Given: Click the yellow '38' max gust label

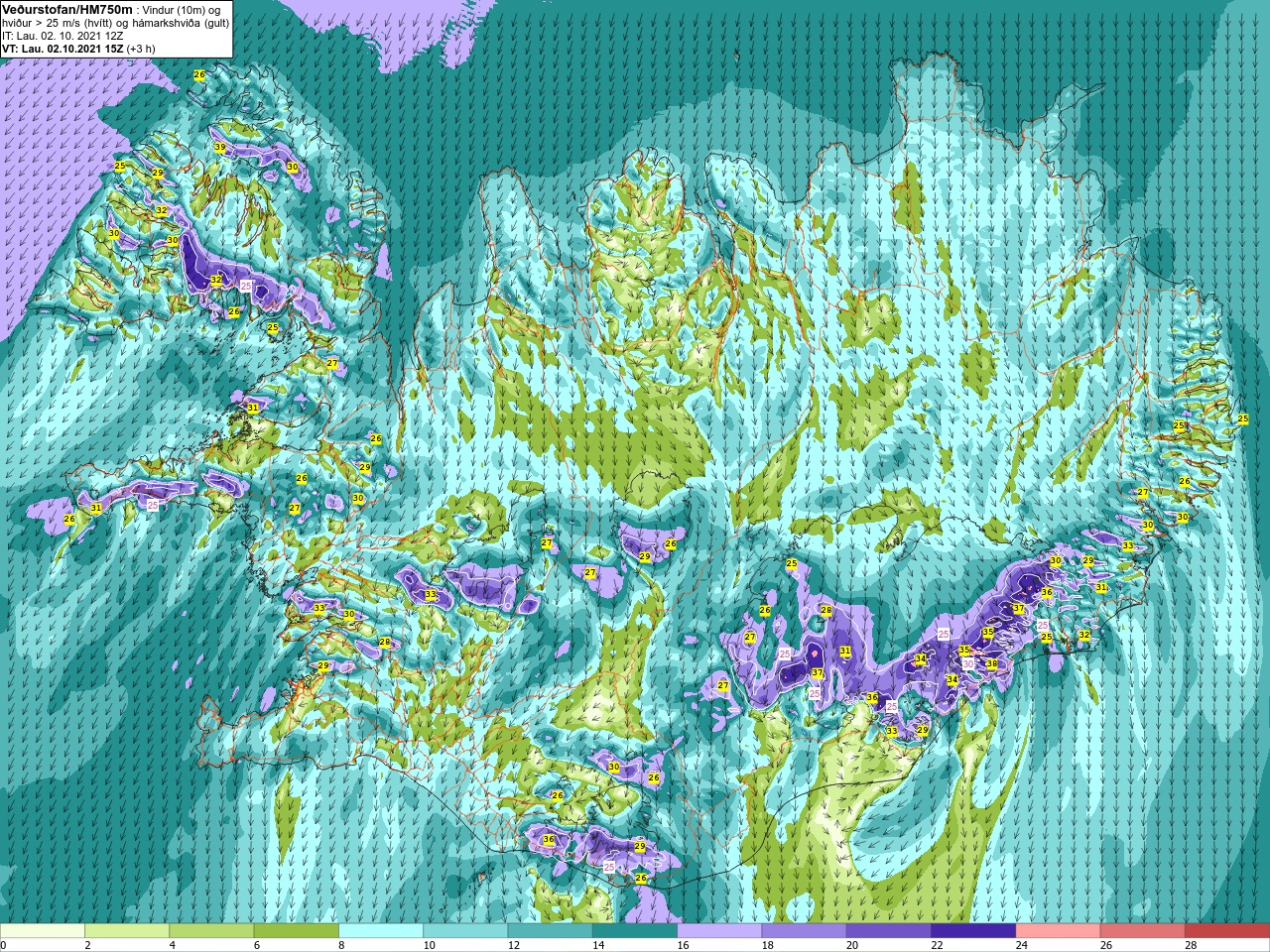Looking at the screenshot, I should point(991,663).
